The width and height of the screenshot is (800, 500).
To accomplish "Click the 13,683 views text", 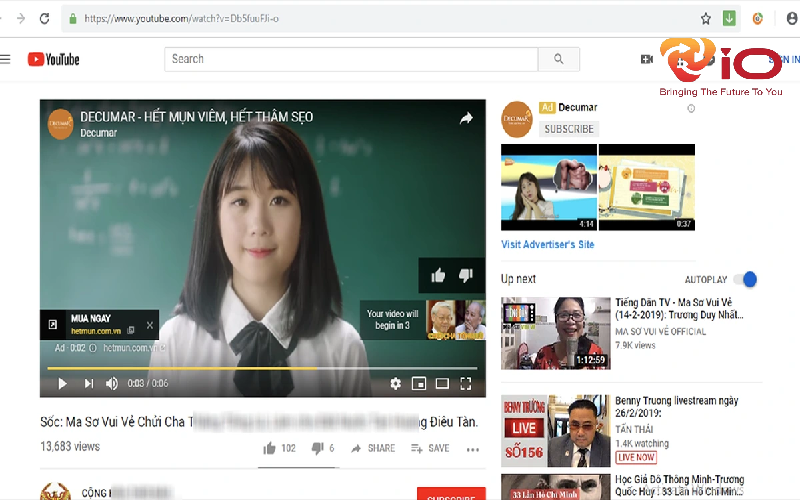I will click(70, 447).
